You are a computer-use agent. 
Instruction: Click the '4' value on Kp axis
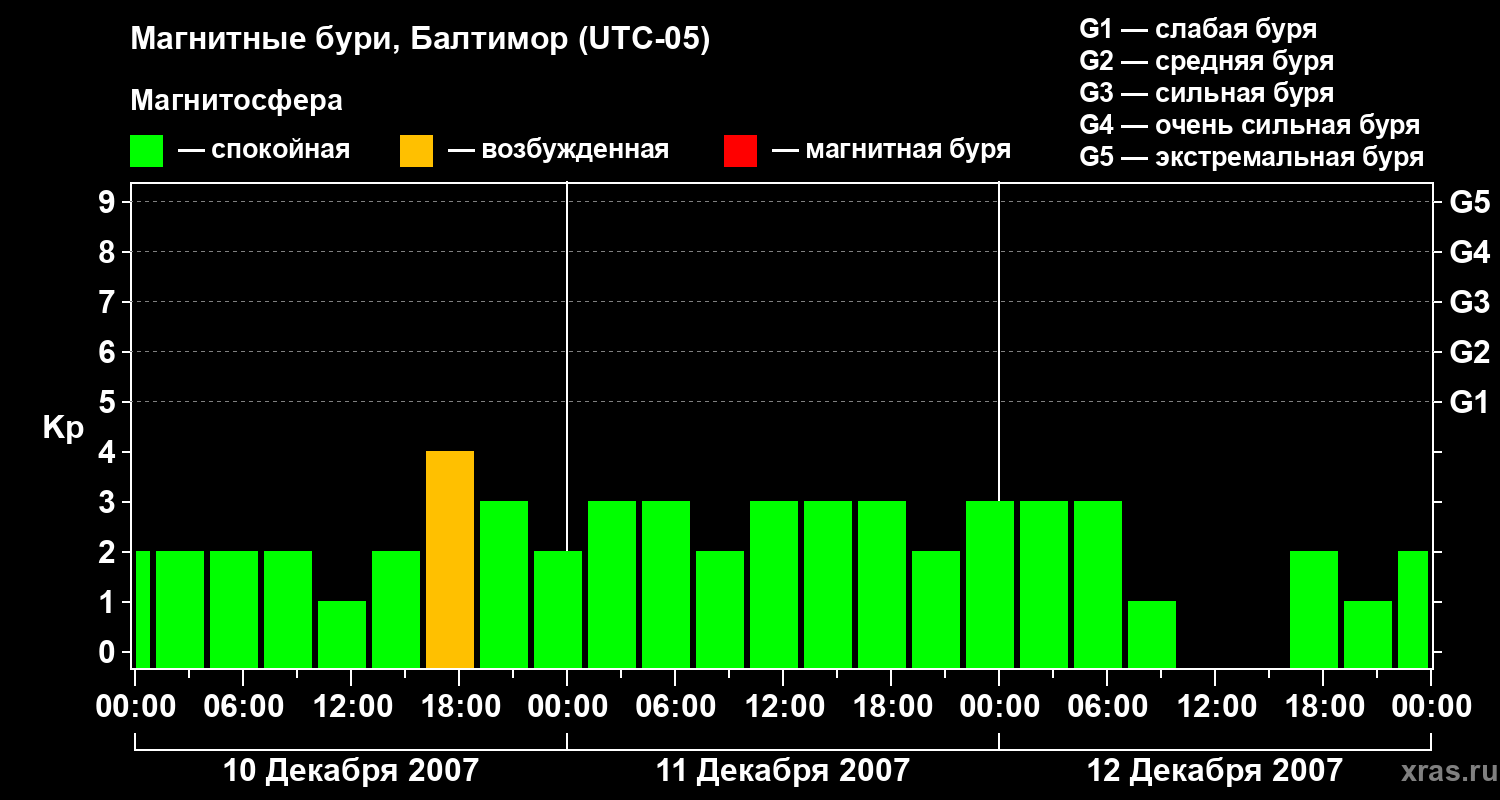(x=109, y=452)
